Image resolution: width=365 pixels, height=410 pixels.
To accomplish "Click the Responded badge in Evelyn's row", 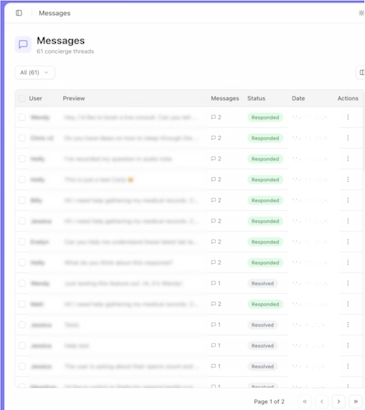I will pos(265,242).
